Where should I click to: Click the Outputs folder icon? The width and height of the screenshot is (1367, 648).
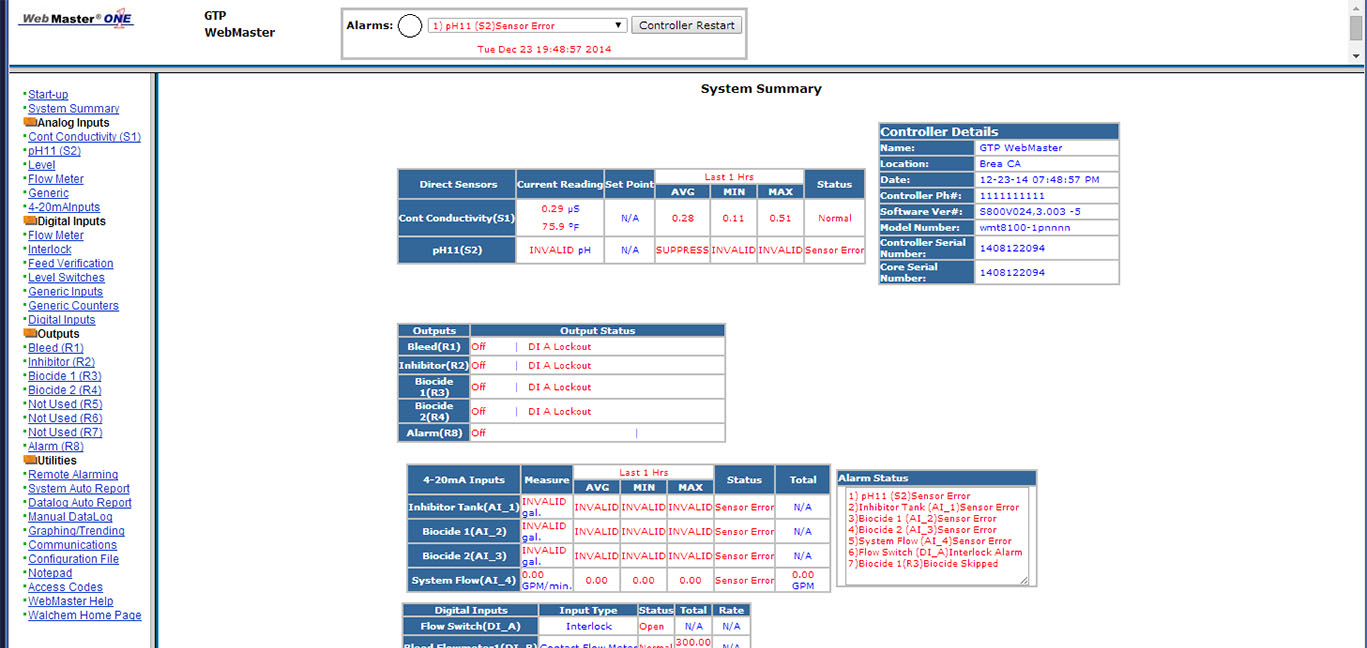coord(30,334)
